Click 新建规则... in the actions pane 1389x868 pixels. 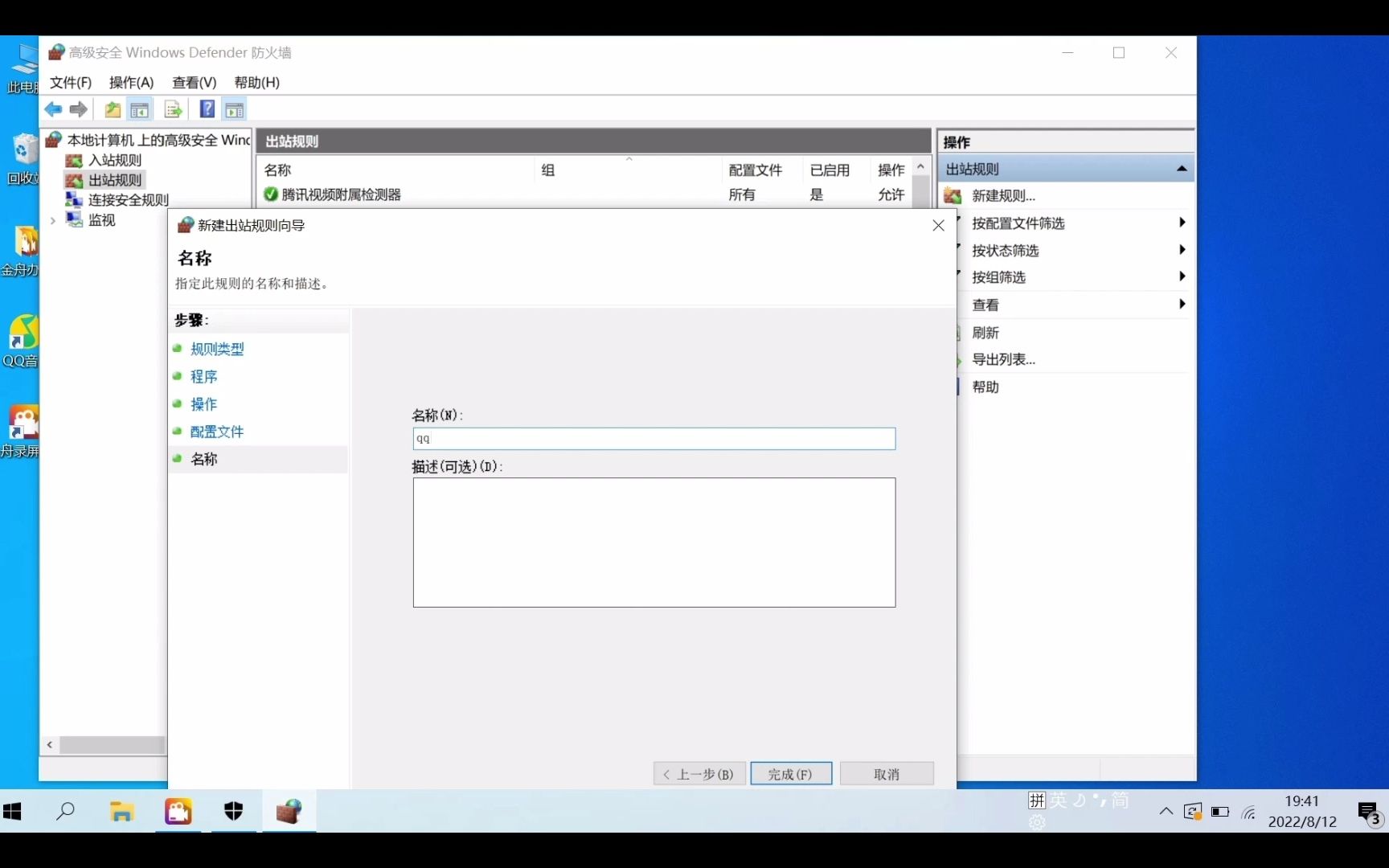coord(1003,196)
